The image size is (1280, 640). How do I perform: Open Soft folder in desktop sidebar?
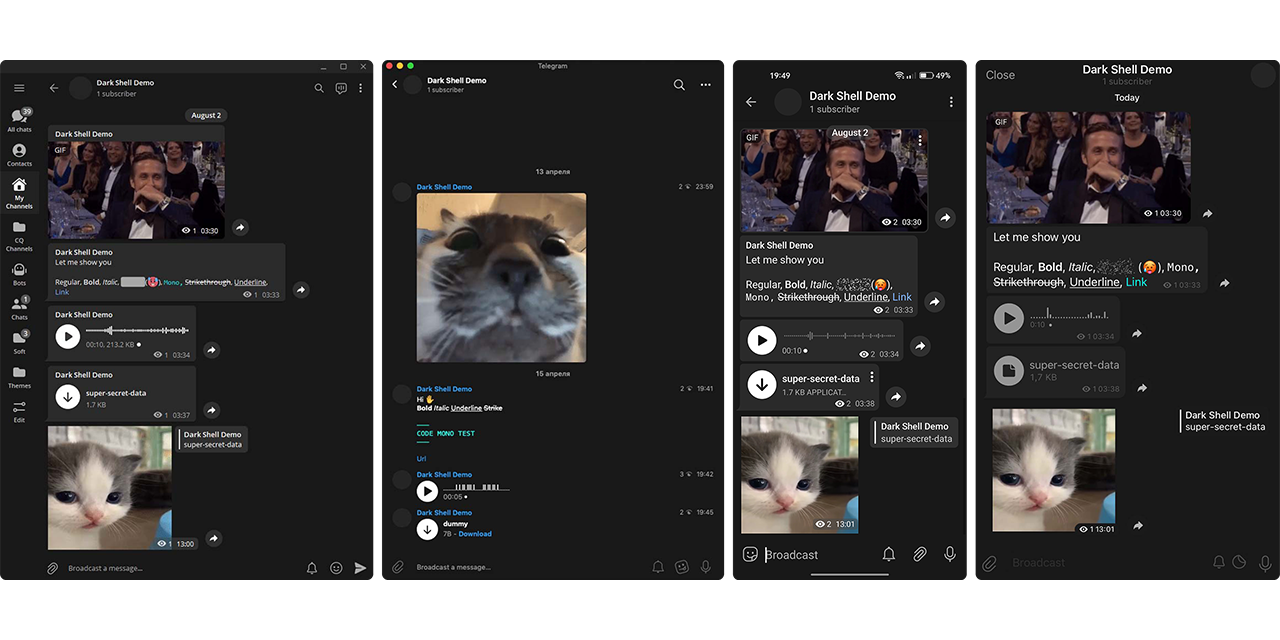point(19,341)
